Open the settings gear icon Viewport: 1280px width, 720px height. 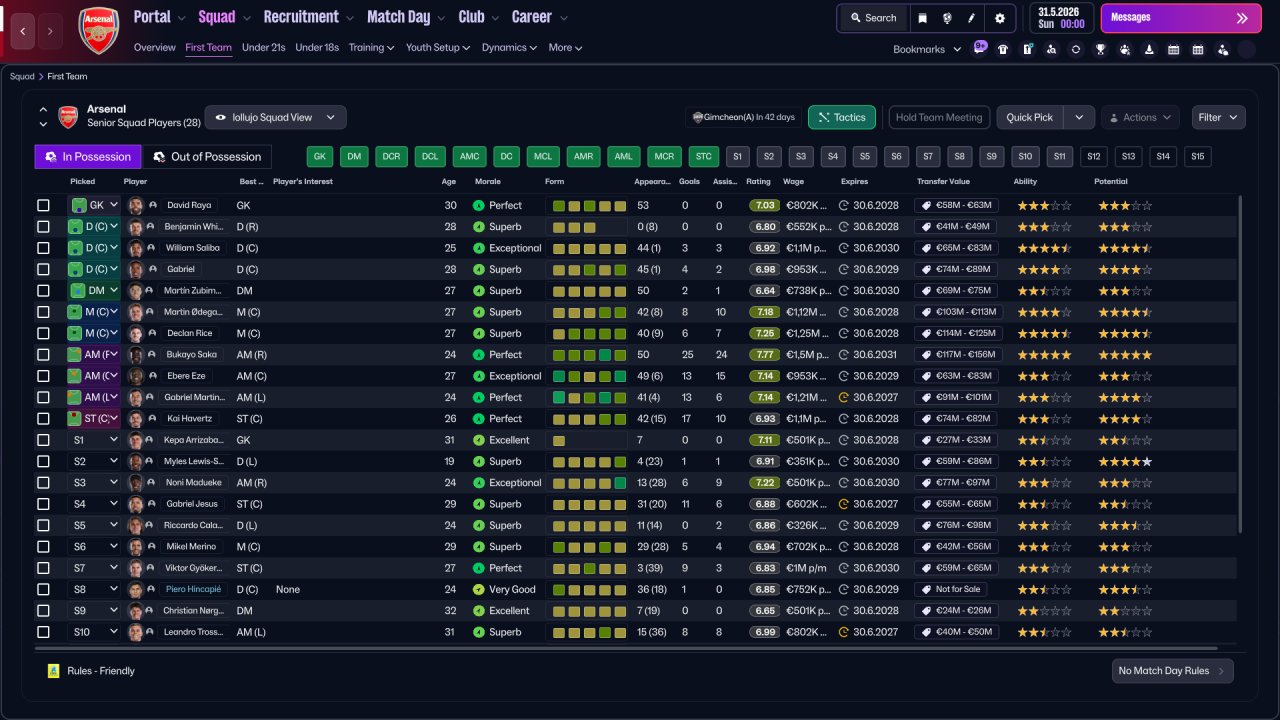[x=999, y=18]
